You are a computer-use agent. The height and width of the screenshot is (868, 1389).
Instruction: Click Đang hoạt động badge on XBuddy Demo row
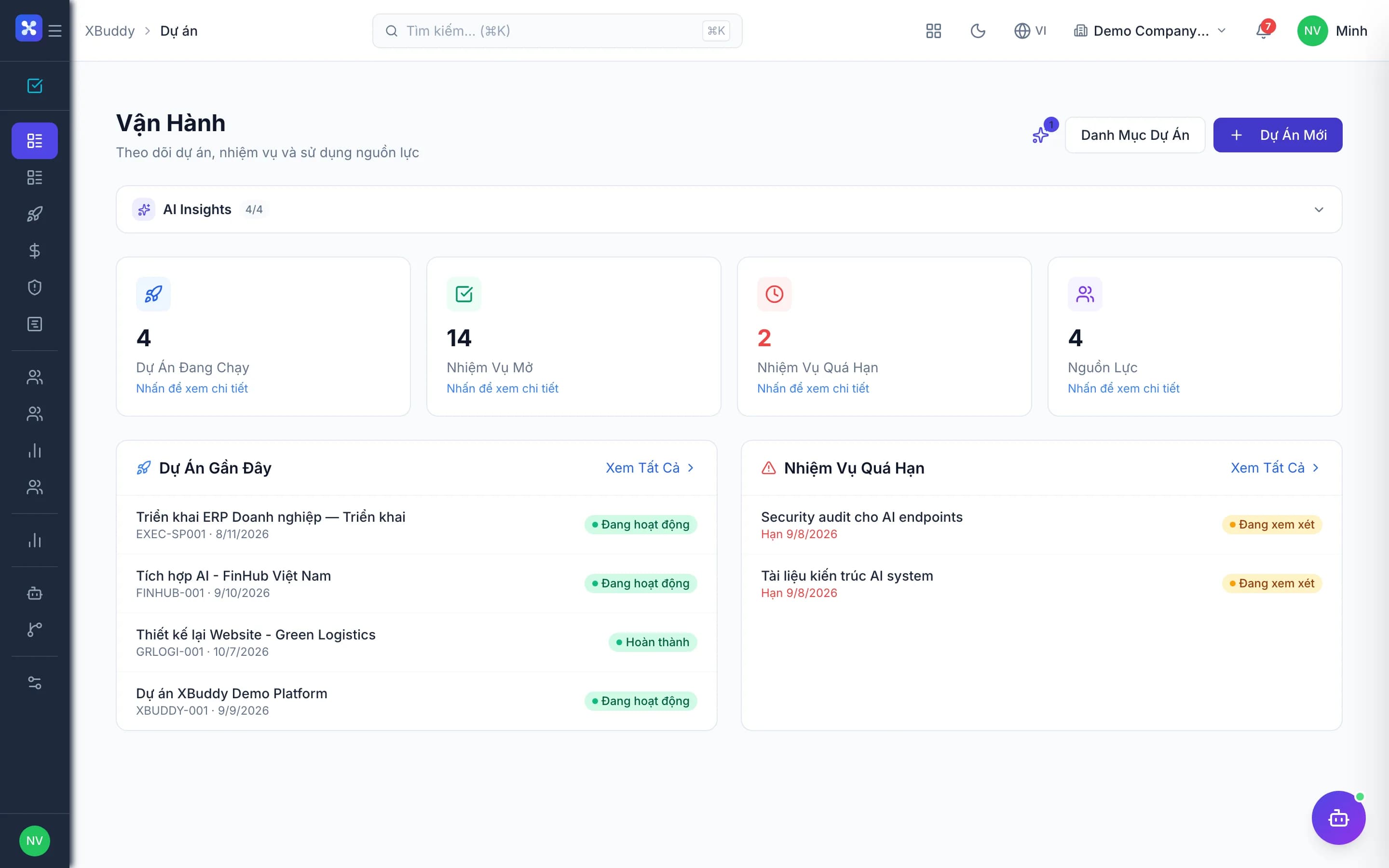640,701
